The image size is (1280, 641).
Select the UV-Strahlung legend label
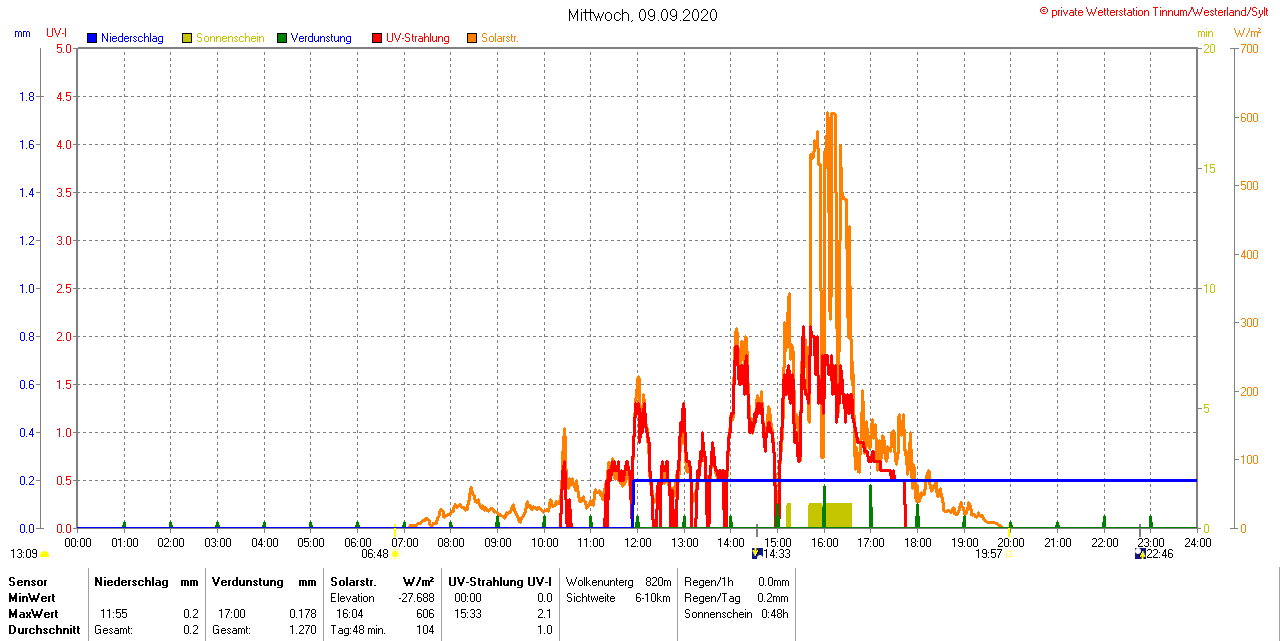(418, 38)
